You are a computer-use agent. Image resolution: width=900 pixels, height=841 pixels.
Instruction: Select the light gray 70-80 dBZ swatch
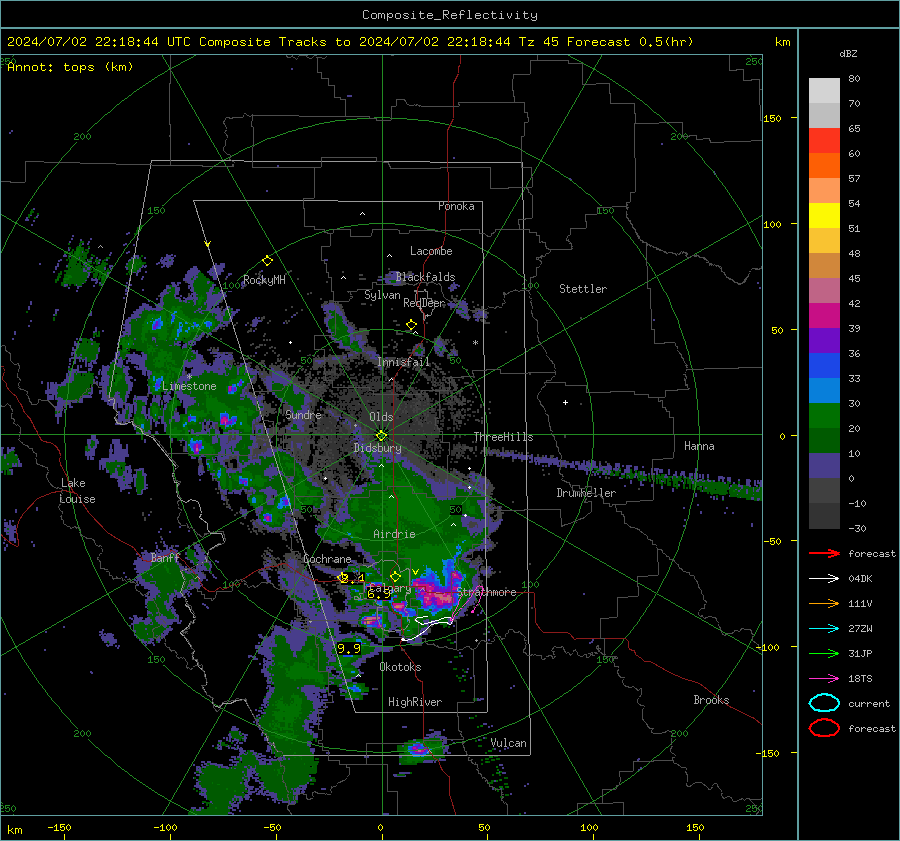824,90
